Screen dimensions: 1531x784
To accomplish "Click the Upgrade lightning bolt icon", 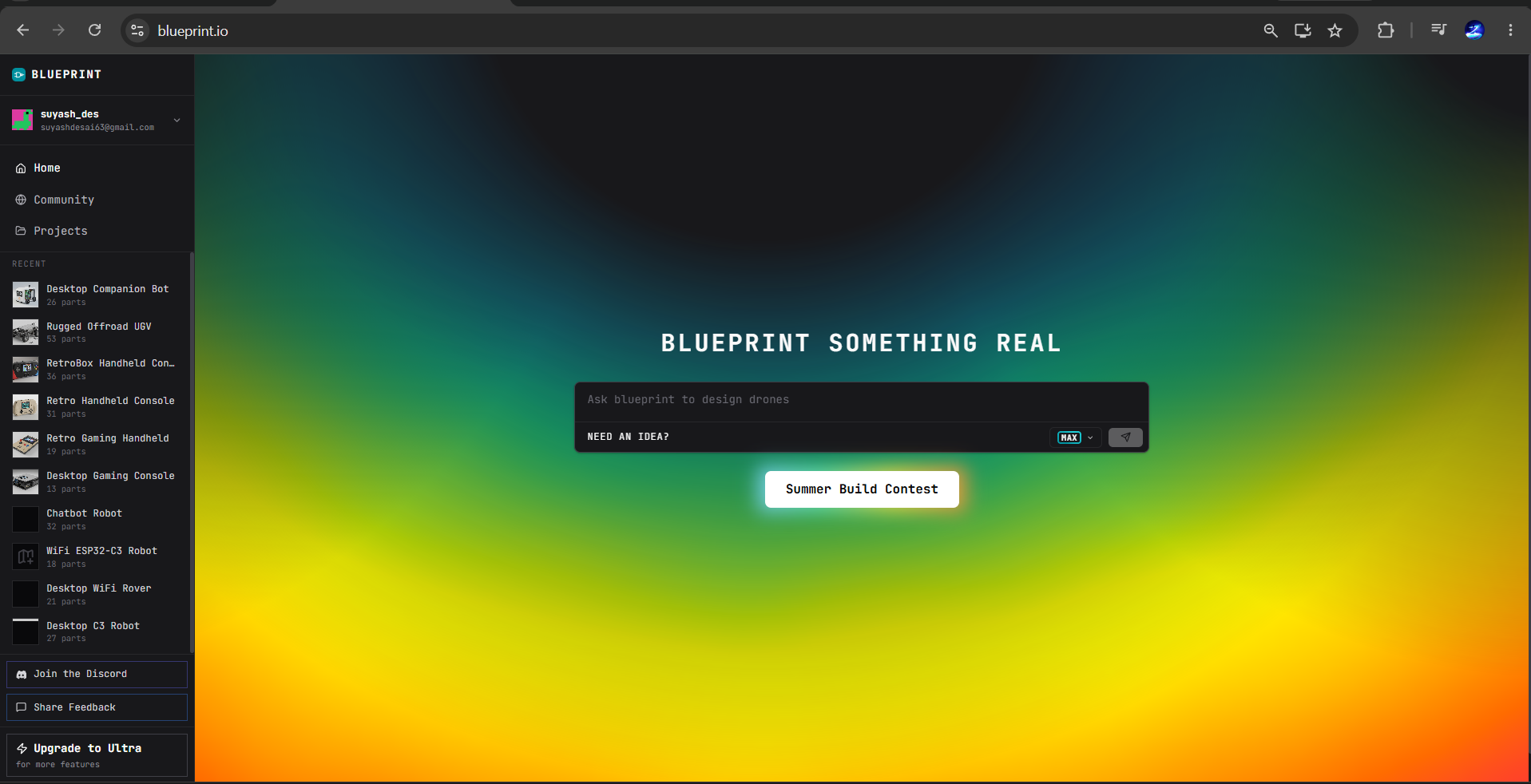I will click(22, 749).
